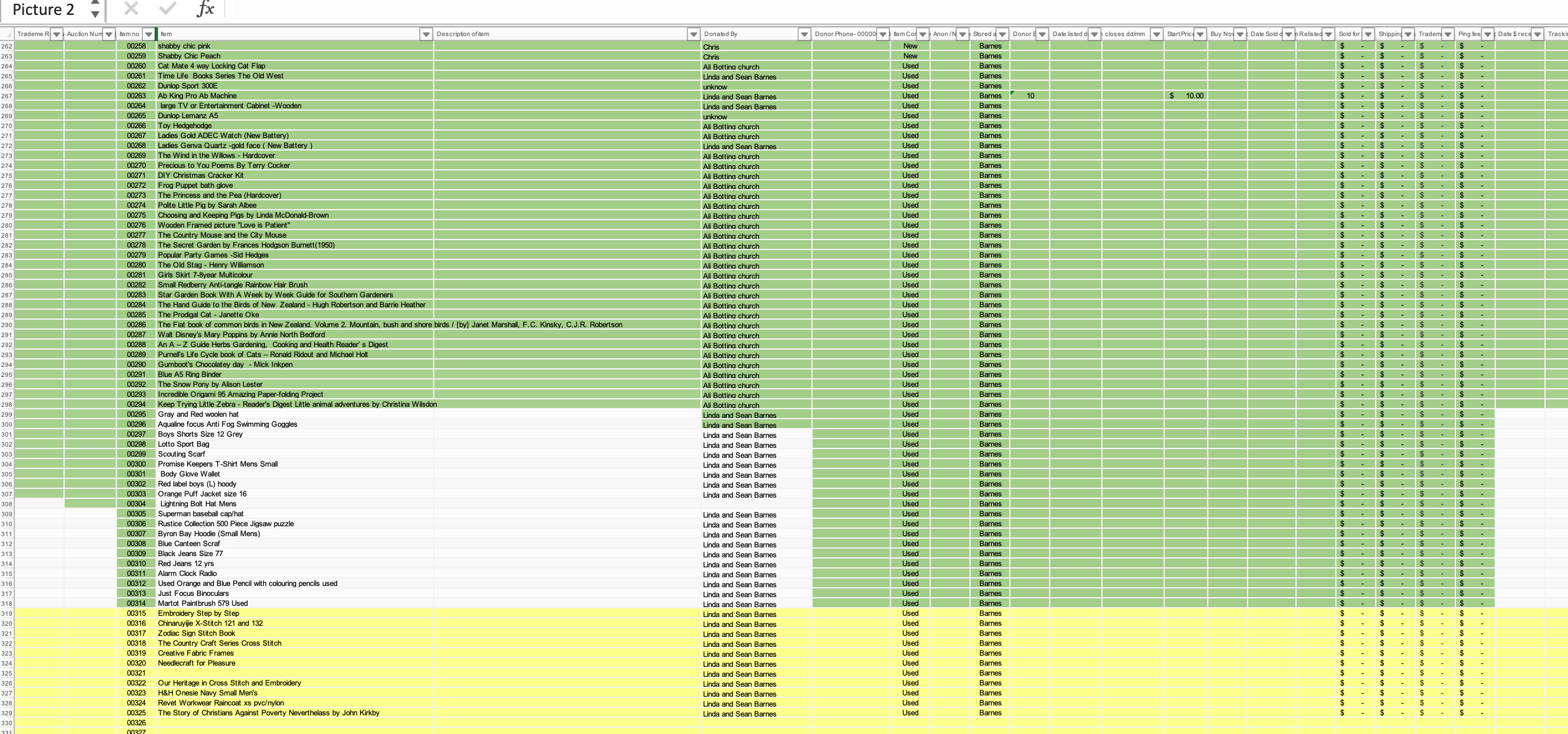
Task: Open the Shipping column filter arrow
Action: (x=1407, y=34)
